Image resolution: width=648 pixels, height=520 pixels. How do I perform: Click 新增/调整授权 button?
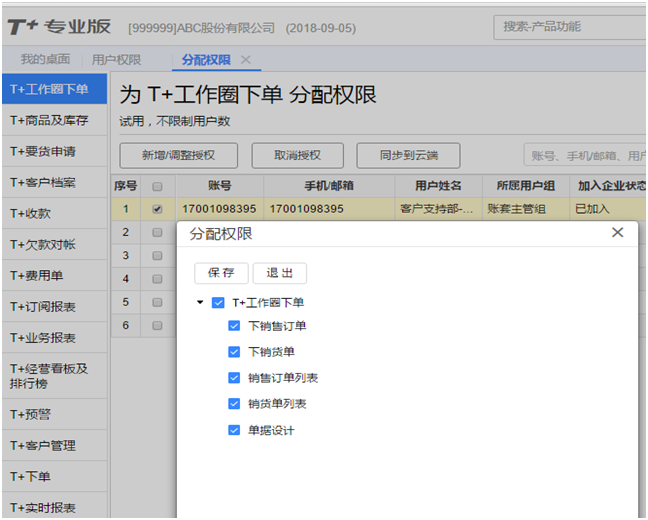[176, 155]
